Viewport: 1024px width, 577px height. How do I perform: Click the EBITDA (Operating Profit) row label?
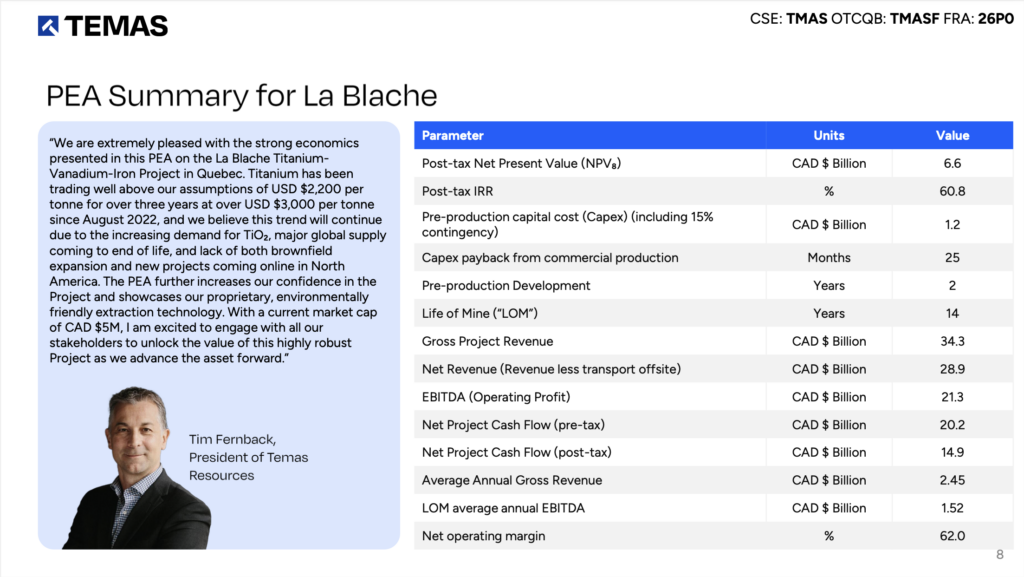(496, 397)
